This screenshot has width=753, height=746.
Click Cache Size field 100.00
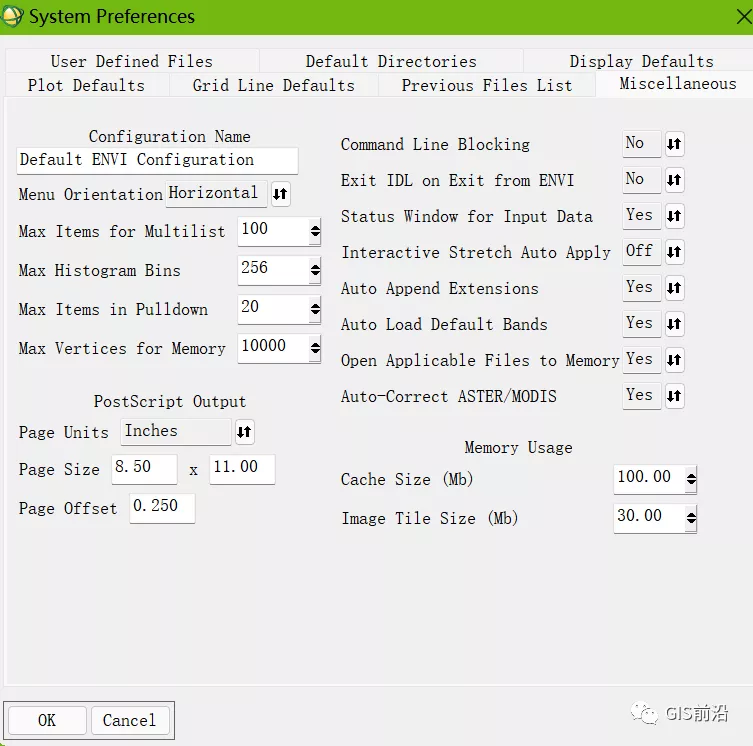(x=650, y=479)
